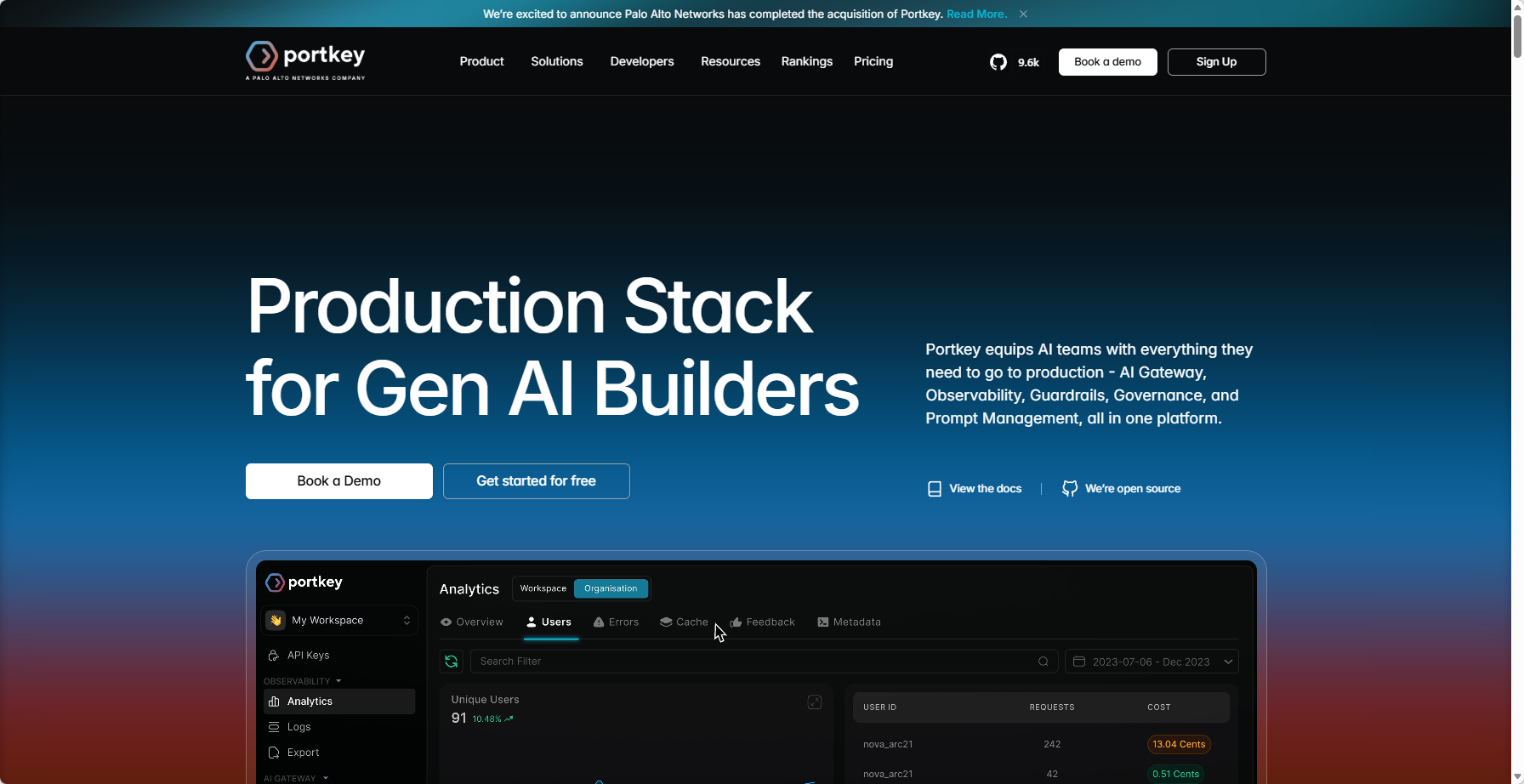This screenshot has width=1524, height=784.
Task: Go to the Pricing page
Action: [873, 61]
